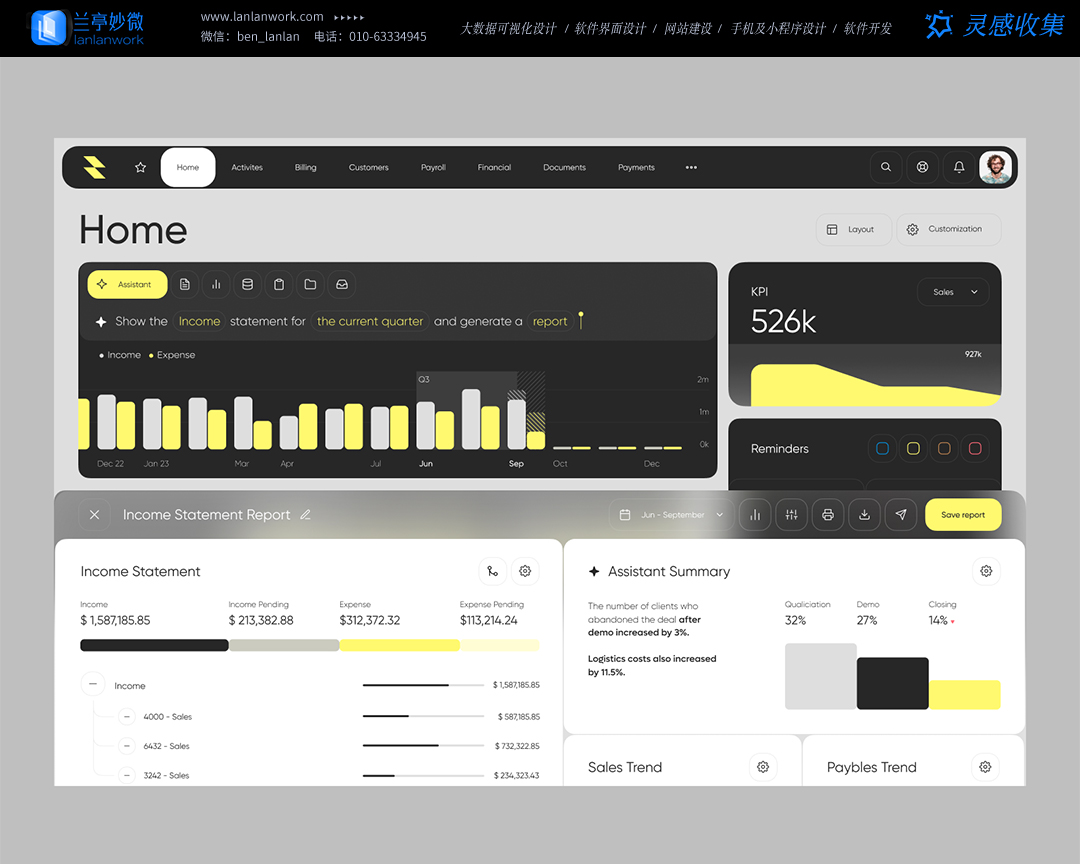Image resolution: width=1080 pixels, height=864 pixels.
Task: Go to the Billing tab
Action: (305, 168)
